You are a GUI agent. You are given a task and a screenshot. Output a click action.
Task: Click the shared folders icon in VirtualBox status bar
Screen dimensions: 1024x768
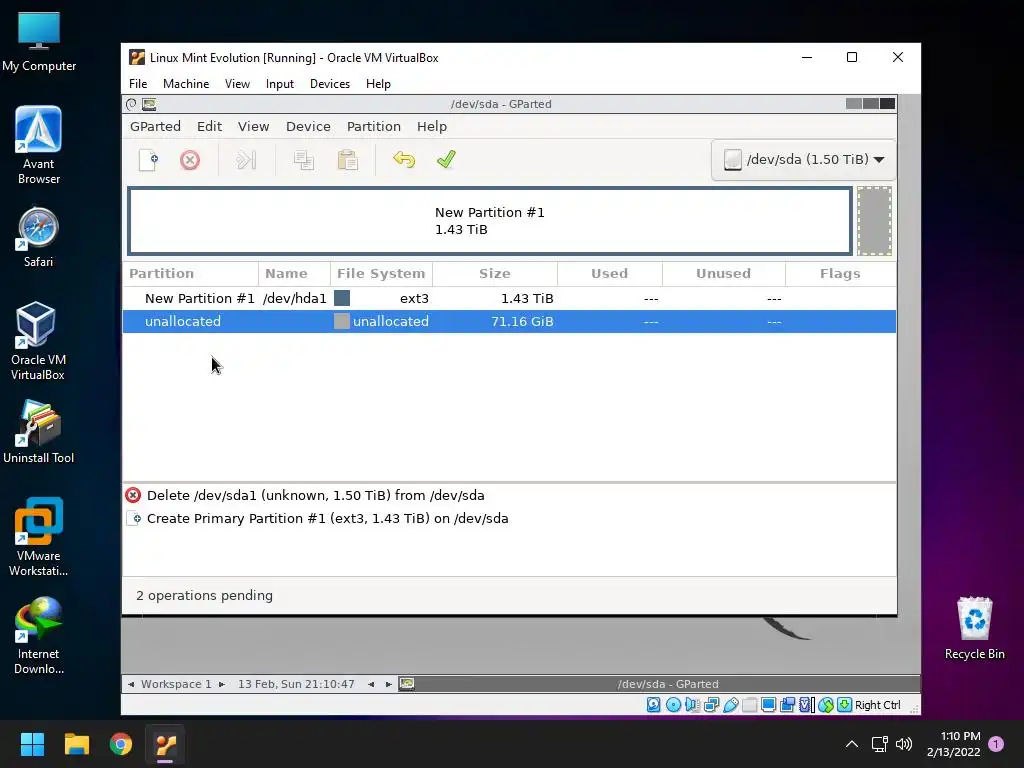[750, 705]
